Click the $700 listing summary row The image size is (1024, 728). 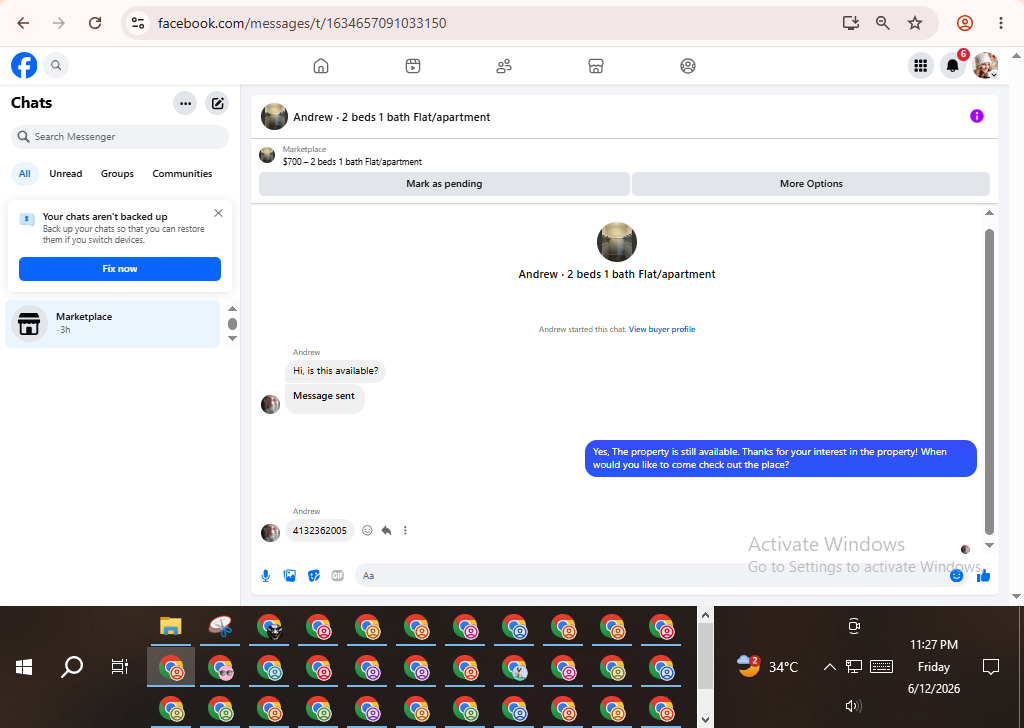[352, 161]
